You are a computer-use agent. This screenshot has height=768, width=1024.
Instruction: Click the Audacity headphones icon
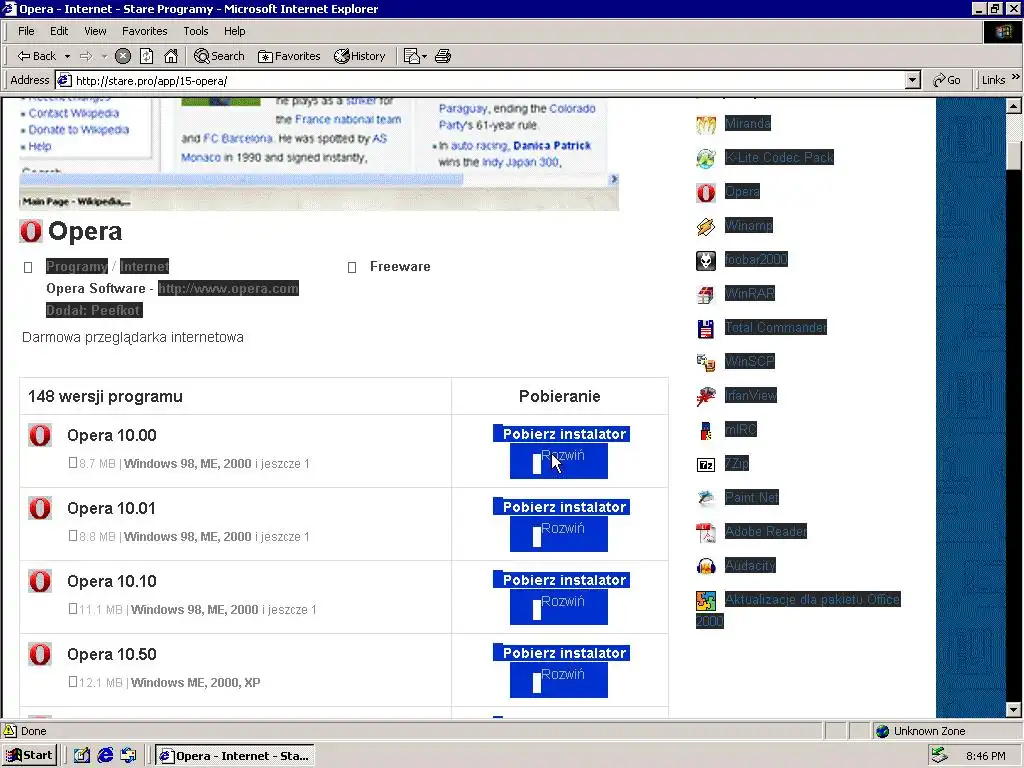[706, 566]
